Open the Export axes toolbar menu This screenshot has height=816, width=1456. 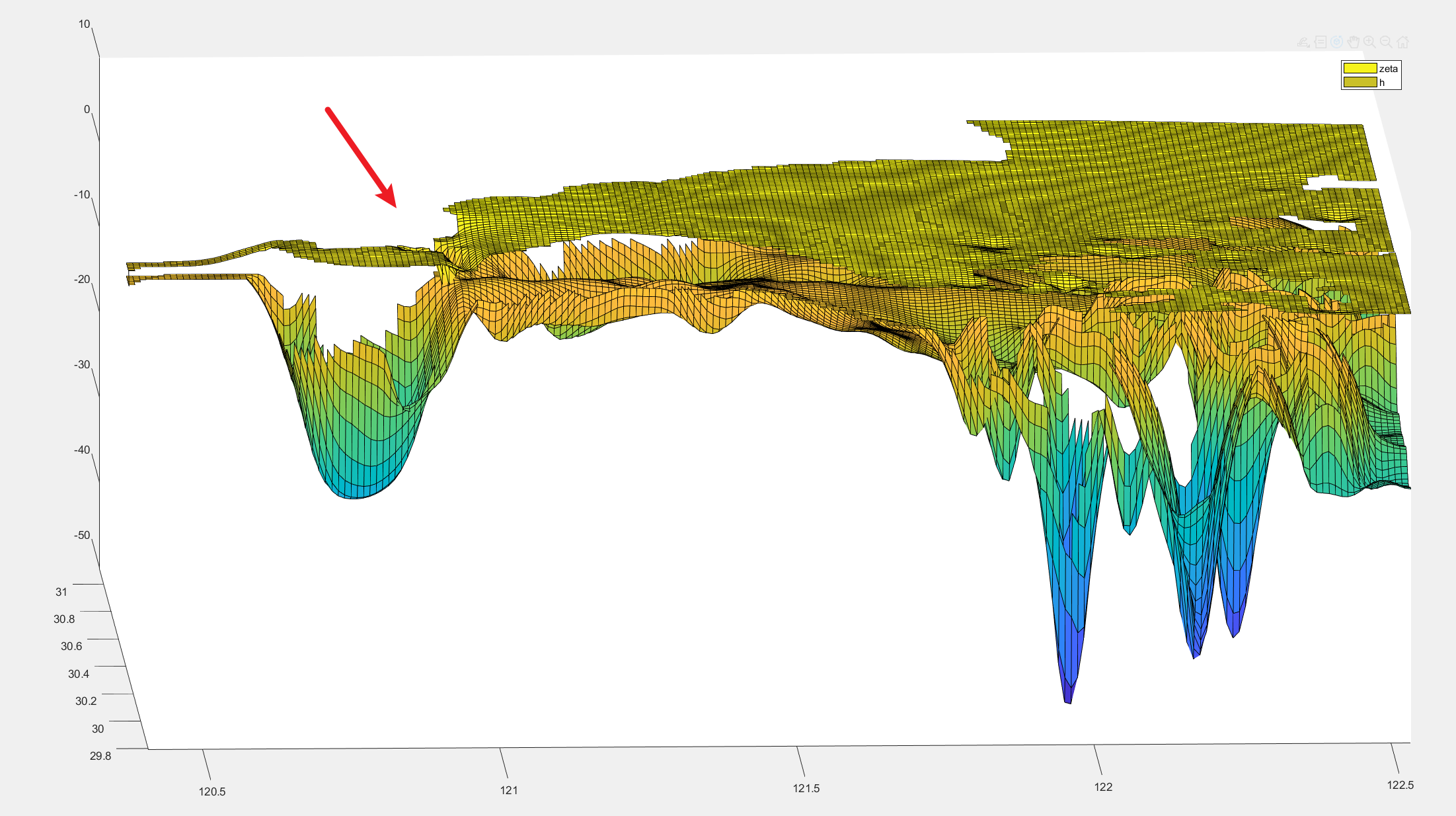coord(1303,42)
